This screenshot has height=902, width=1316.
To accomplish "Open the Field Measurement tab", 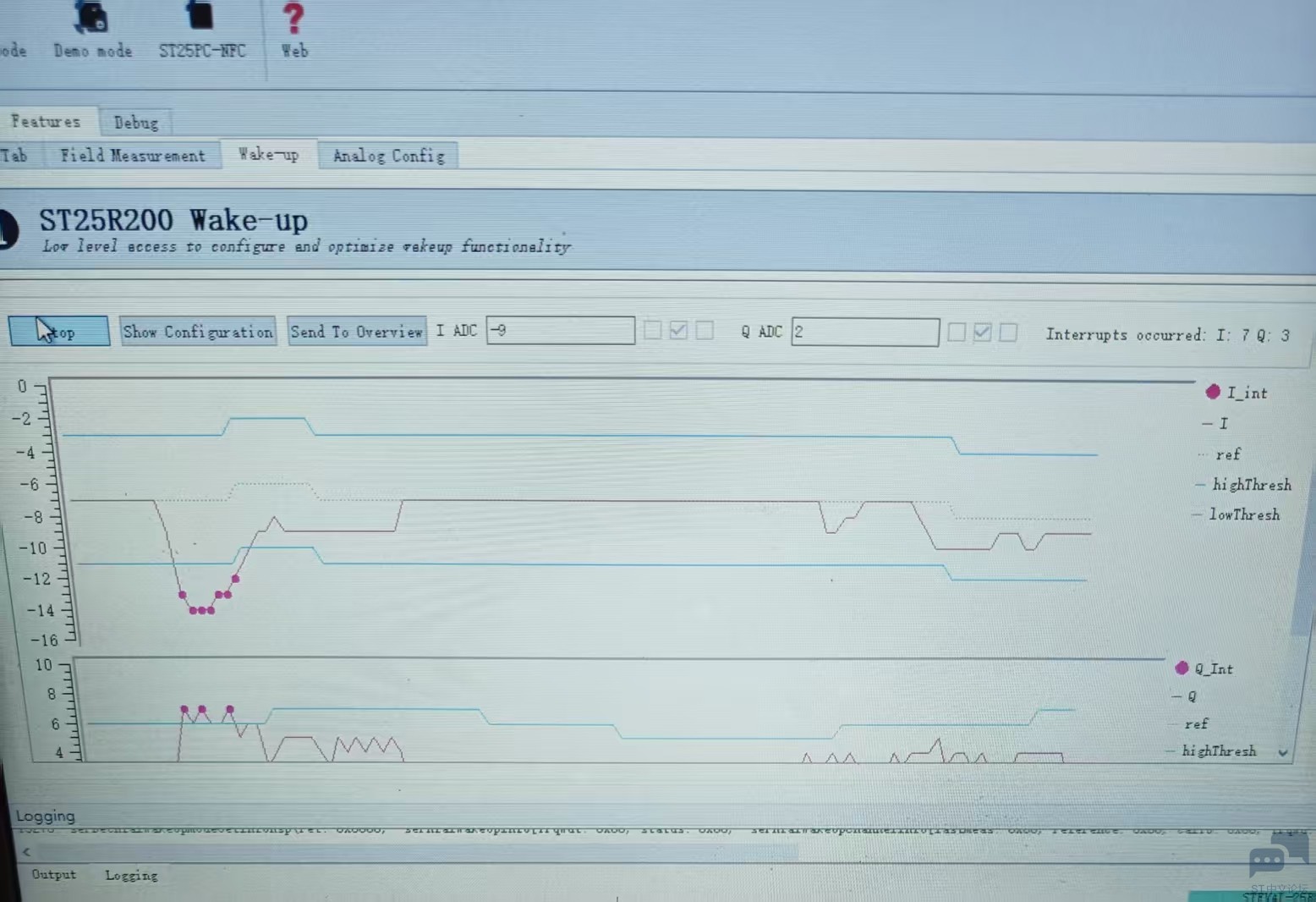I will coord(132,156).
